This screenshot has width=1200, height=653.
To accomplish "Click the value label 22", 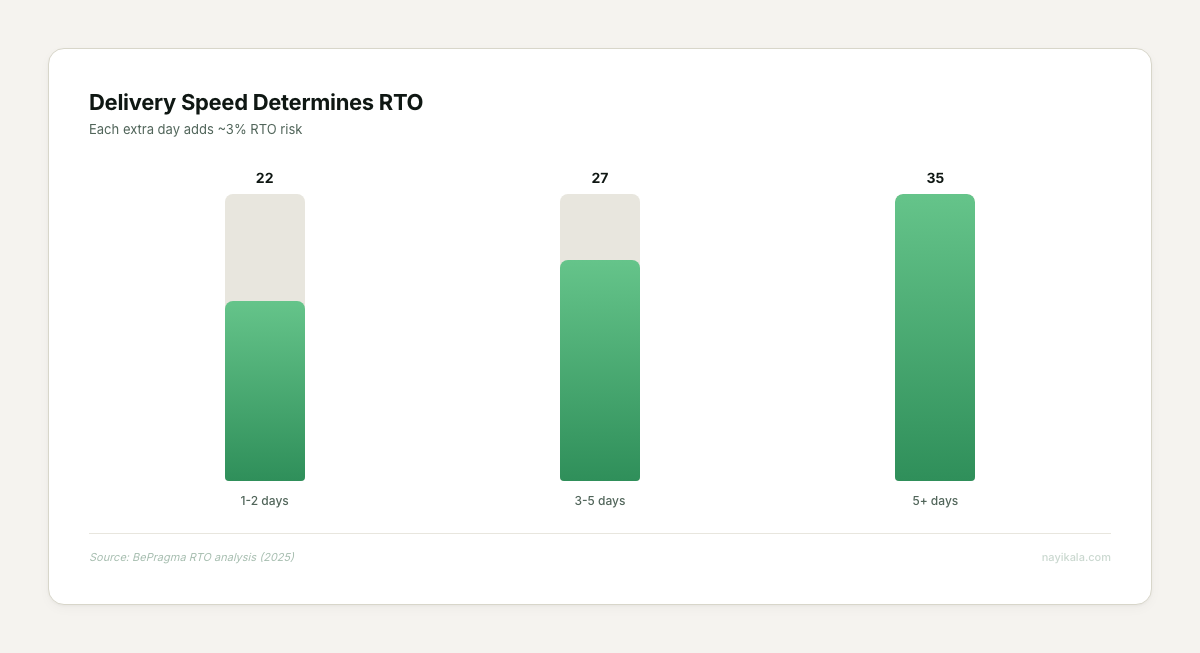I will [264, 178].
